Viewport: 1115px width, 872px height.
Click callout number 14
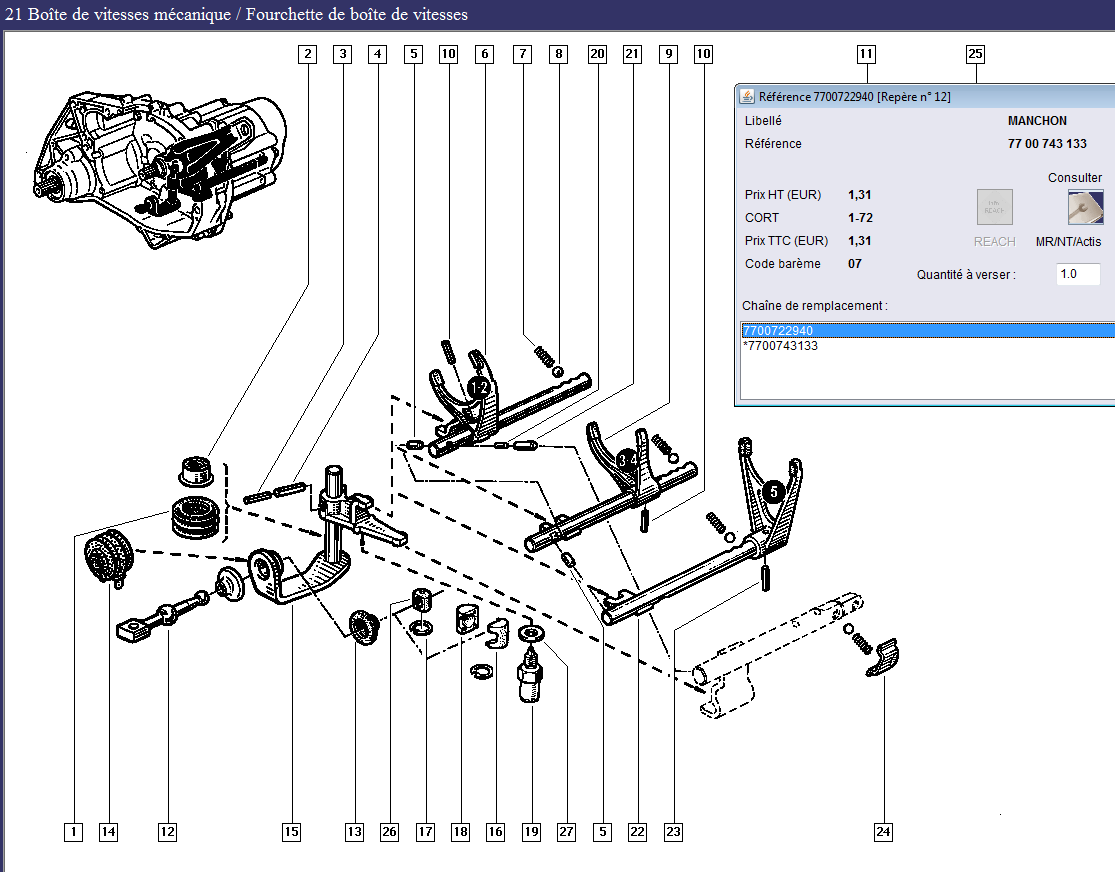[108, 832]
